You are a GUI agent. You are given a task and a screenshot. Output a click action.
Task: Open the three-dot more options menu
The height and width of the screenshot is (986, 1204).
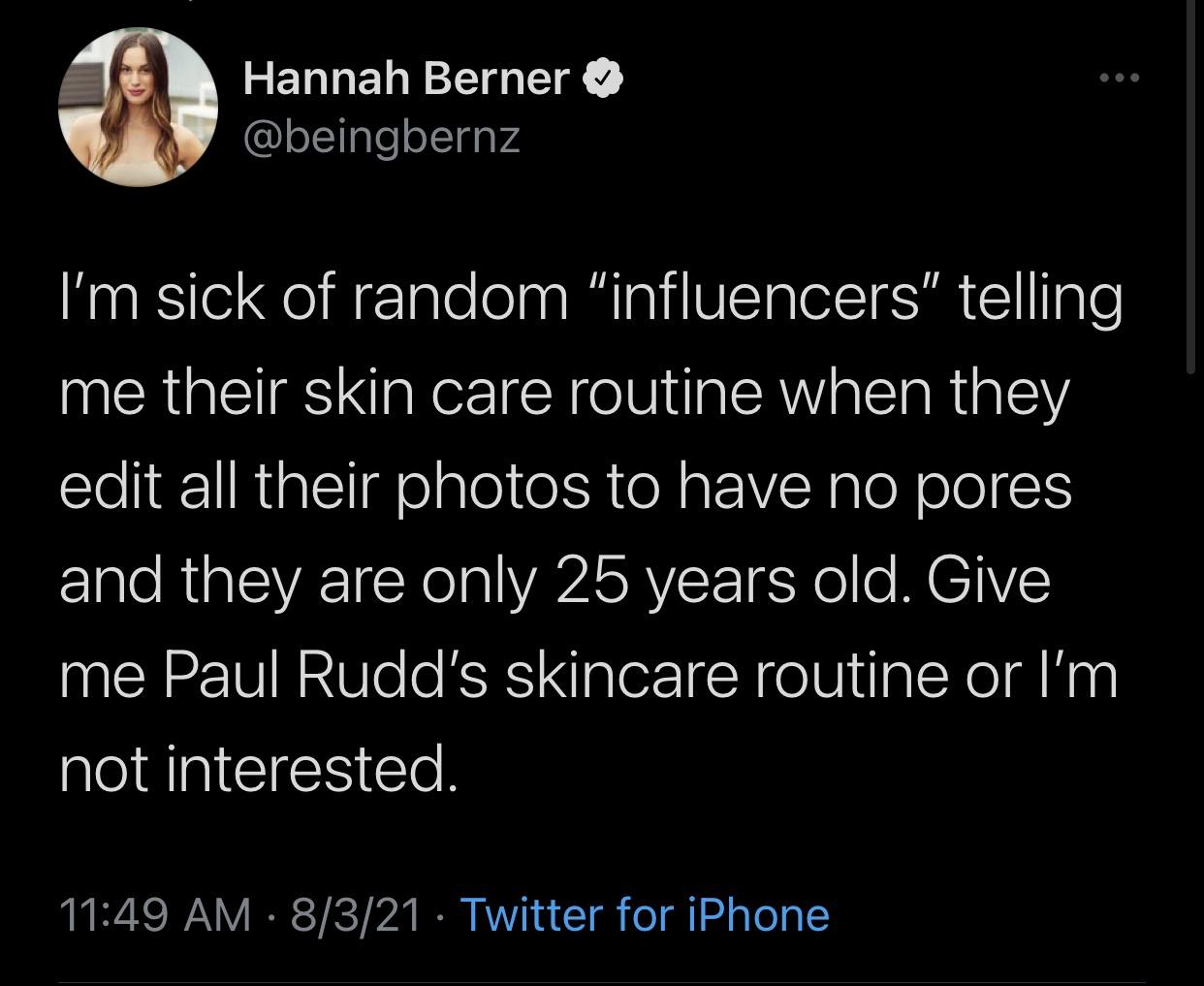pyautogui.click(x=1114, y=78)
